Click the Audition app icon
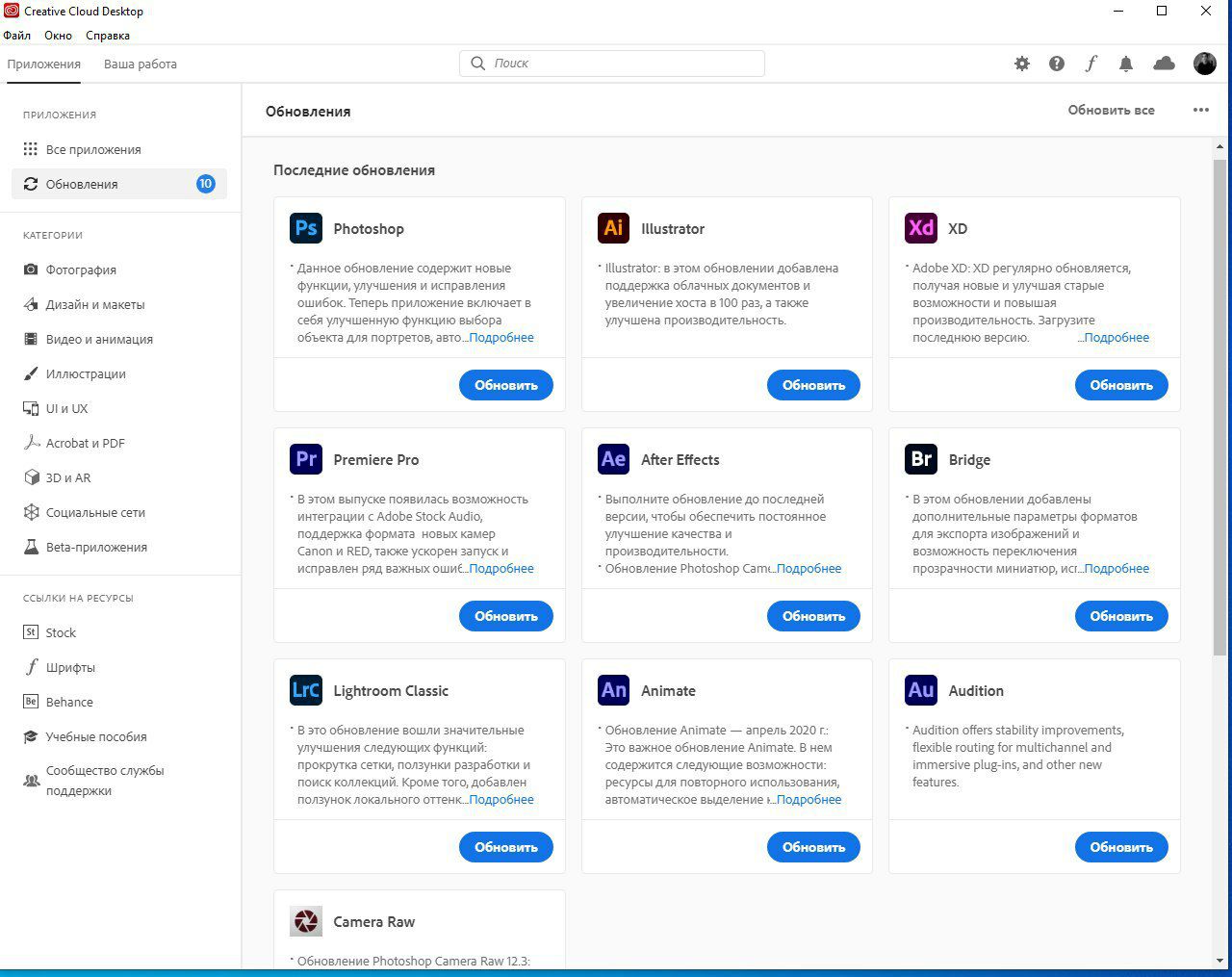Screen dimensions: 1232x977 [x=922, y=690]
